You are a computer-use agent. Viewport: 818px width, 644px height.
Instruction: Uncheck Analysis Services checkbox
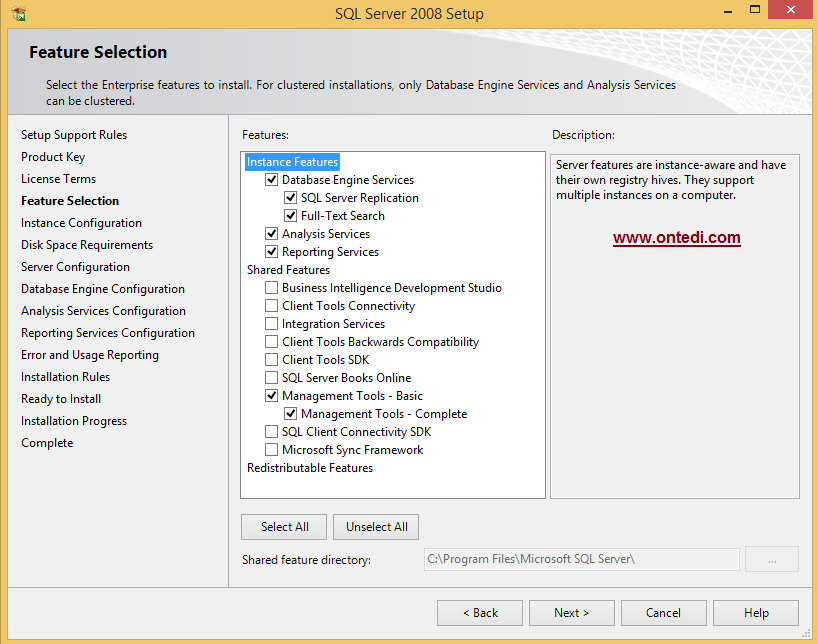click(x=271, y=233)
